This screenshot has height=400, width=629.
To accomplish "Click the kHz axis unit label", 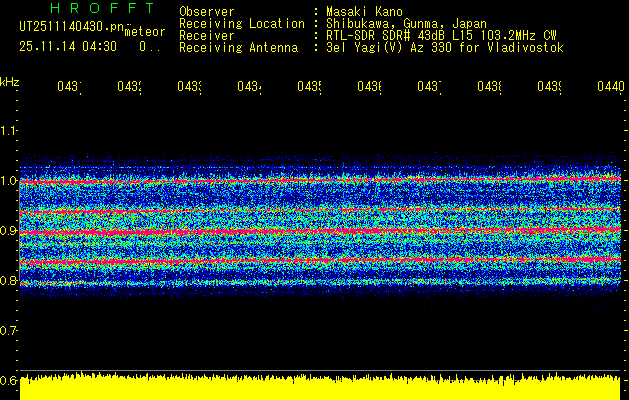I will pos(10,82).
